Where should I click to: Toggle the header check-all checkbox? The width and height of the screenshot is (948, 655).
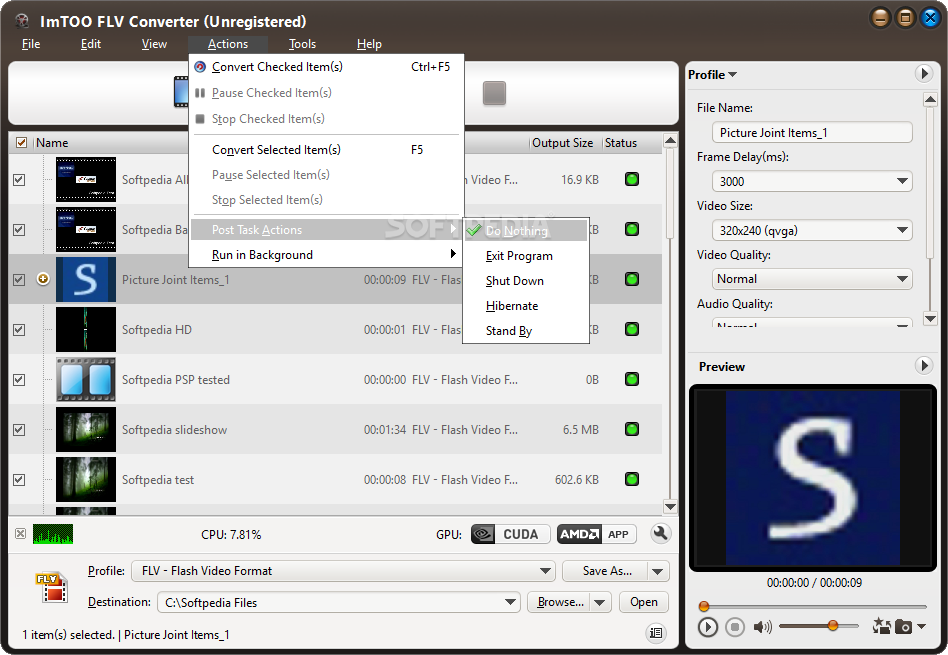point(21,143)
